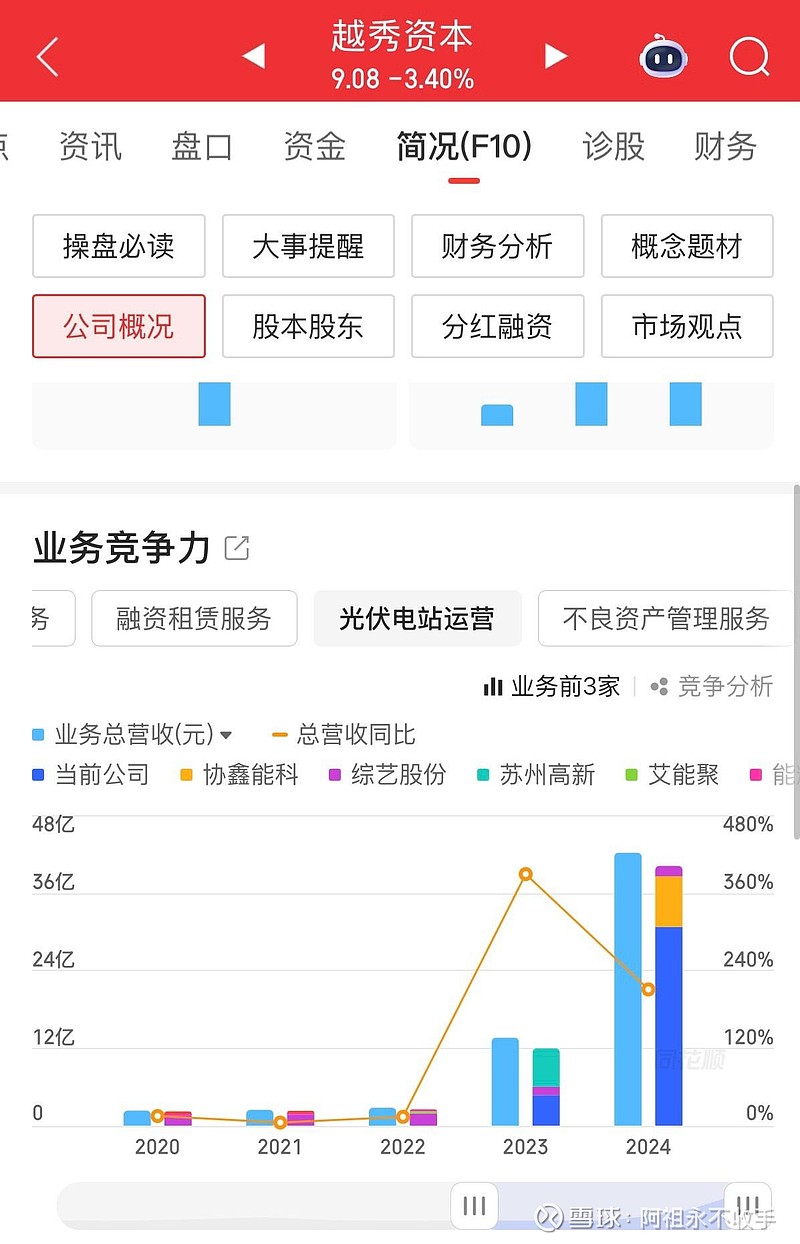
Task: Tap the back arrow icon
Action: point(47,57)
